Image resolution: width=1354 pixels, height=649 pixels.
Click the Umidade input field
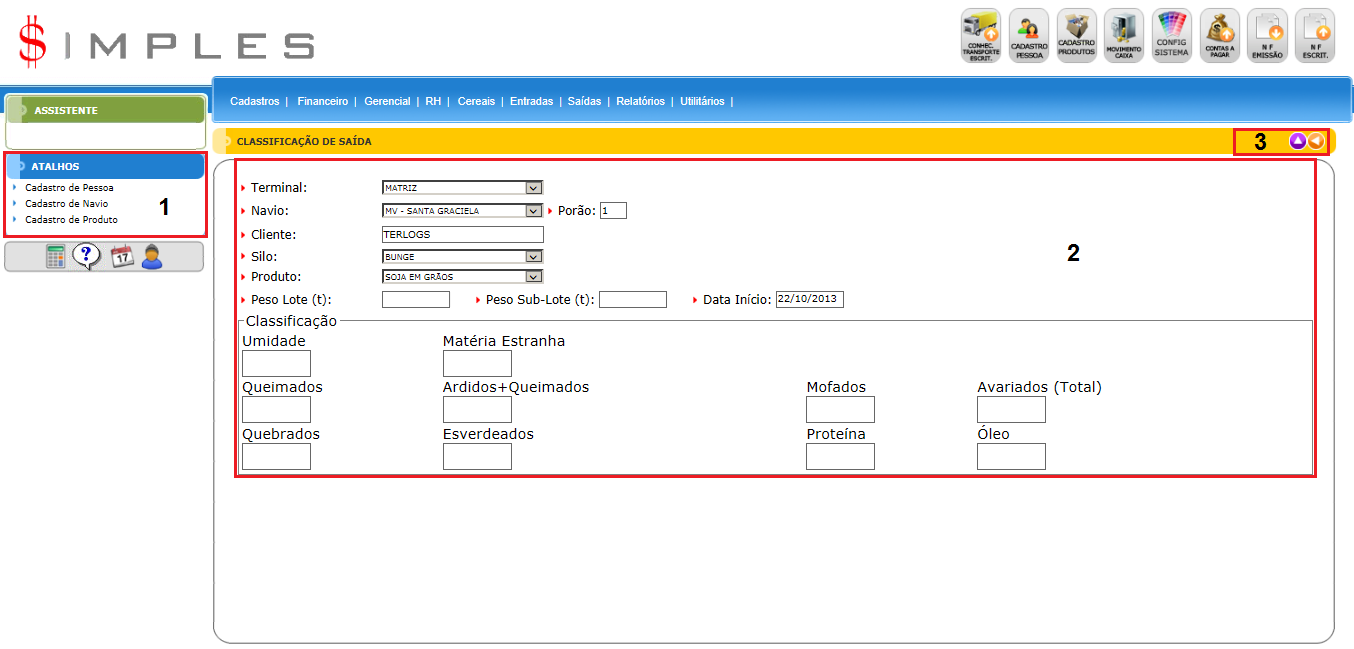pos(277,363)
